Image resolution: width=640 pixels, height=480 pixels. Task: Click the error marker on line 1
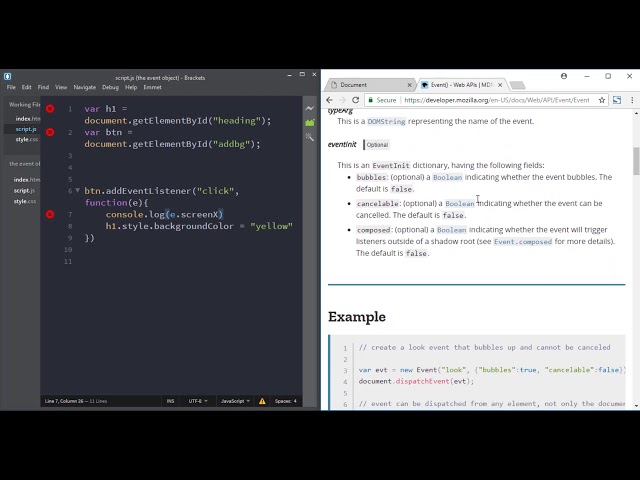[x=50, y=109]
